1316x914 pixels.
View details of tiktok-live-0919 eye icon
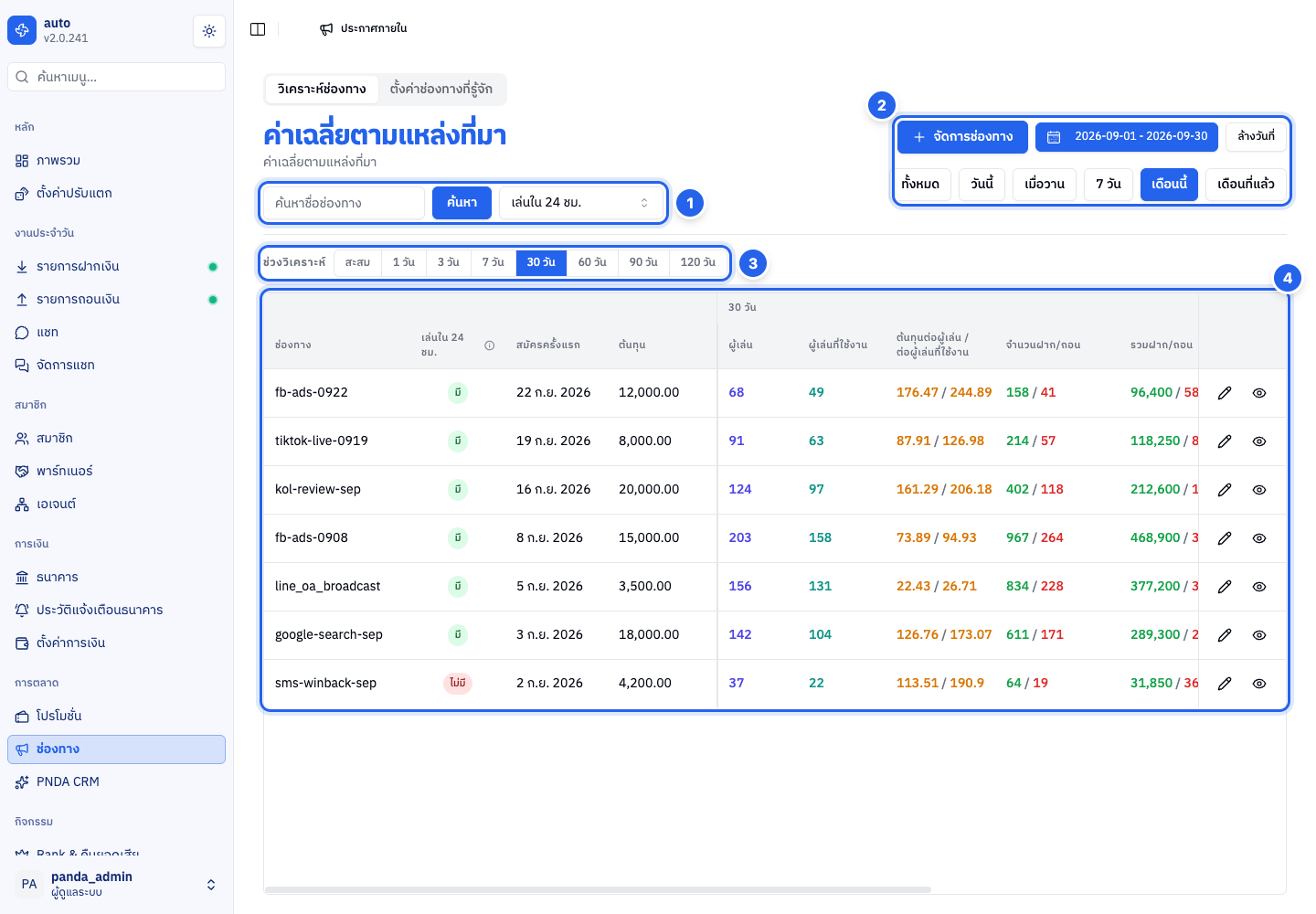[1259, 441]
